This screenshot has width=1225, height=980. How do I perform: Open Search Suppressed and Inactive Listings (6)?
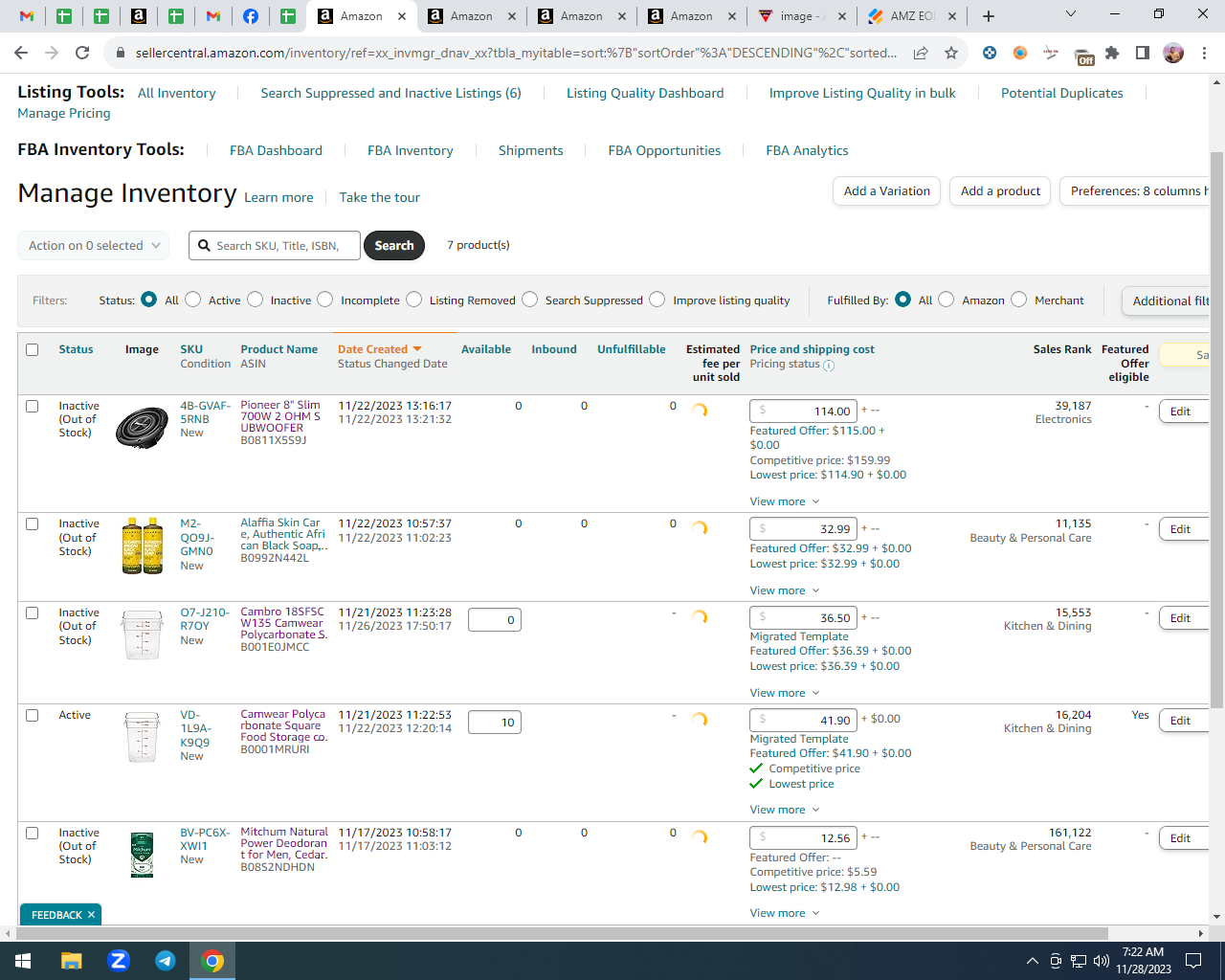coord(391,93)
